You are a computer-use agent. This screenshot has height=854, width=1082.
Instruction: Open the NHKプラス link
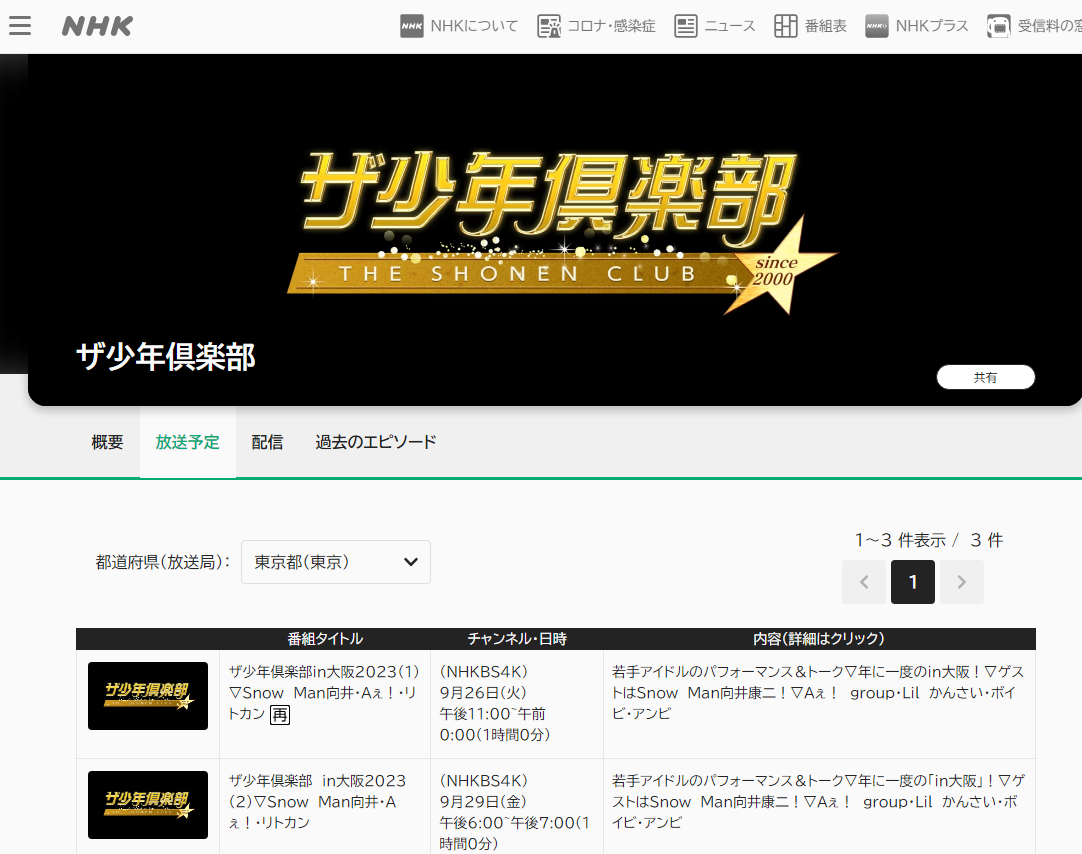pyautogui.click(x=932, y=26)
